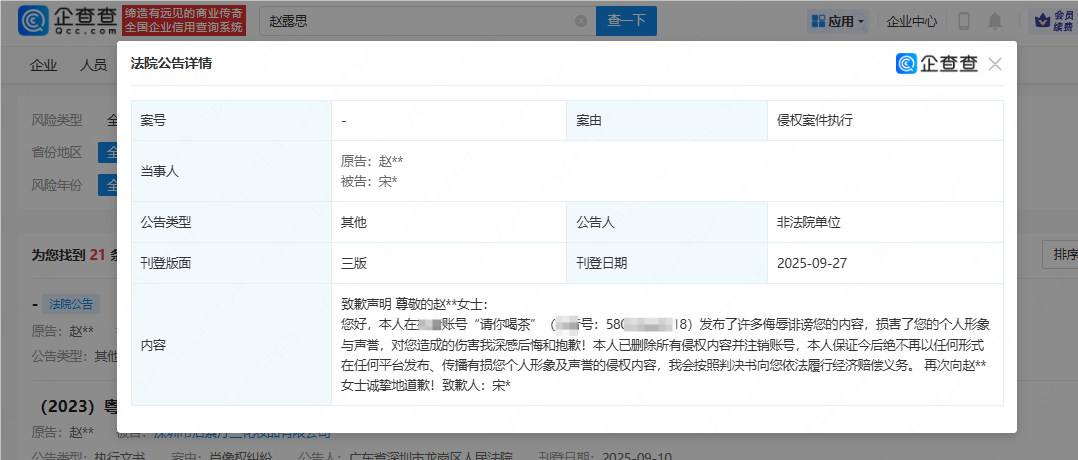Open the 应用 dropdown menu
This screenshot has height=460, width=1078.
tap(838, 21)
